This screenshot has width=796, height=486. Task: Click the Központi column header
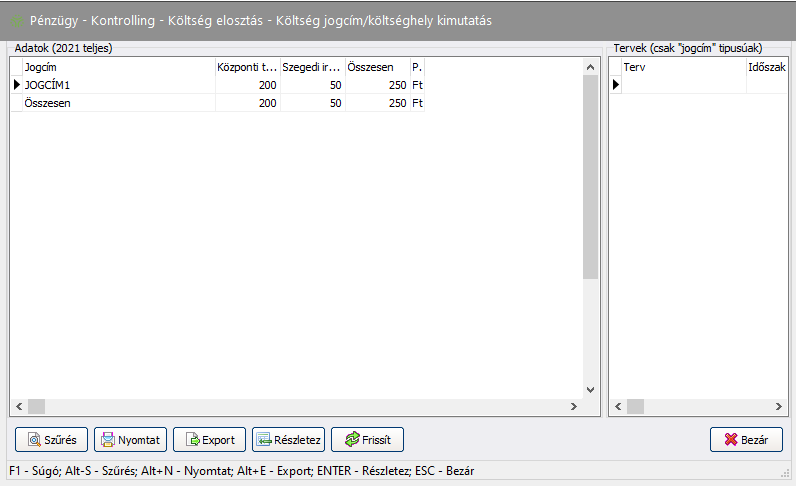pyautogui.click(x=247, y=67)
